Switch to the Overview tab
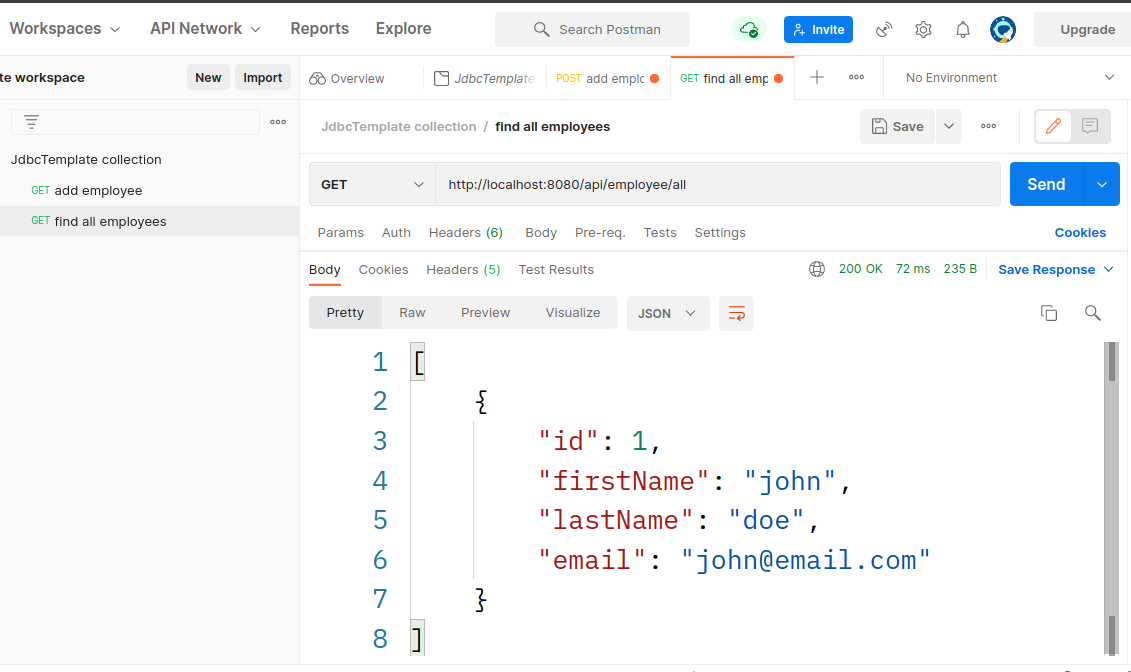 pyautogui.click(x=348, y=79)
